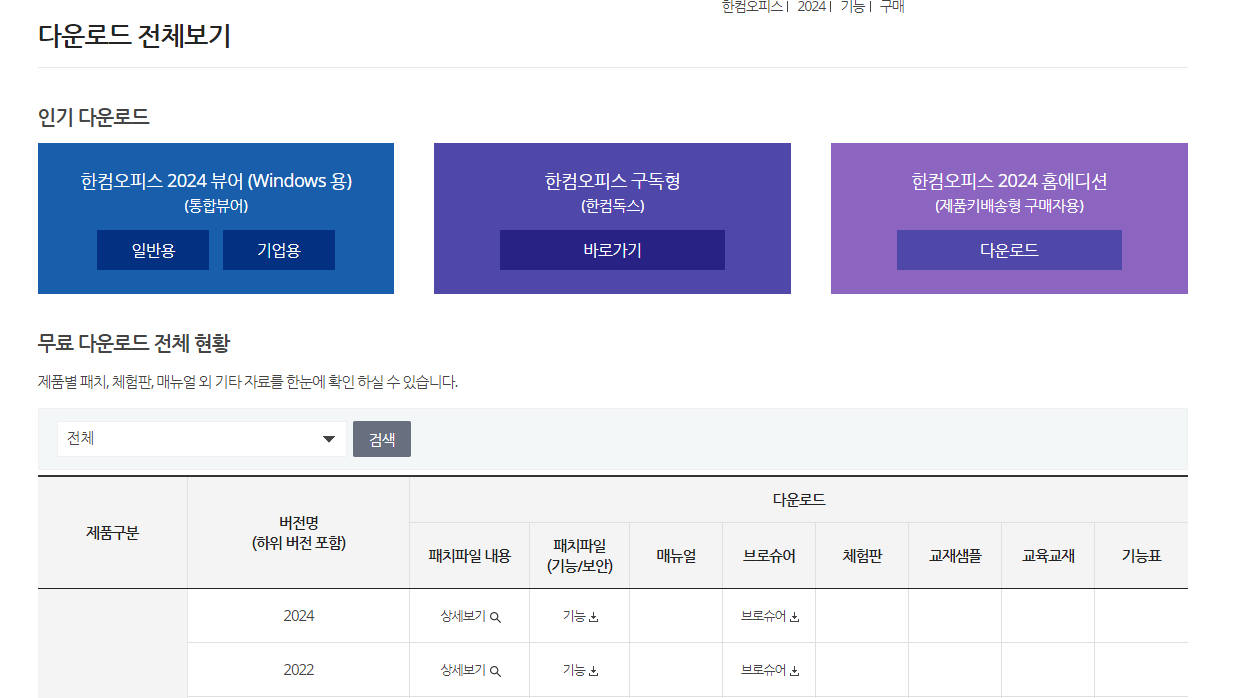The image size is (1236, 698).
Task: Click the 패치파일 내용 column header
Action: point(470,556)
